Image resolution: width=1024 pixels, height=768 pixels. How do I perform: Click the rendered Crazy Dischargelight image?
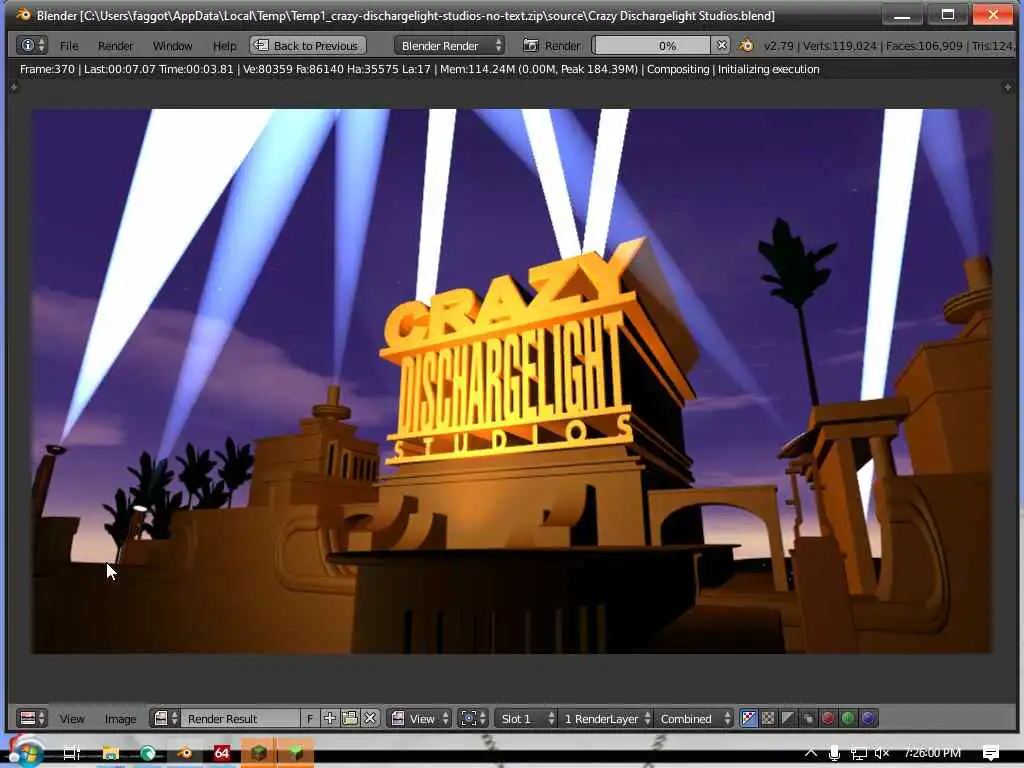click(512, 381)
